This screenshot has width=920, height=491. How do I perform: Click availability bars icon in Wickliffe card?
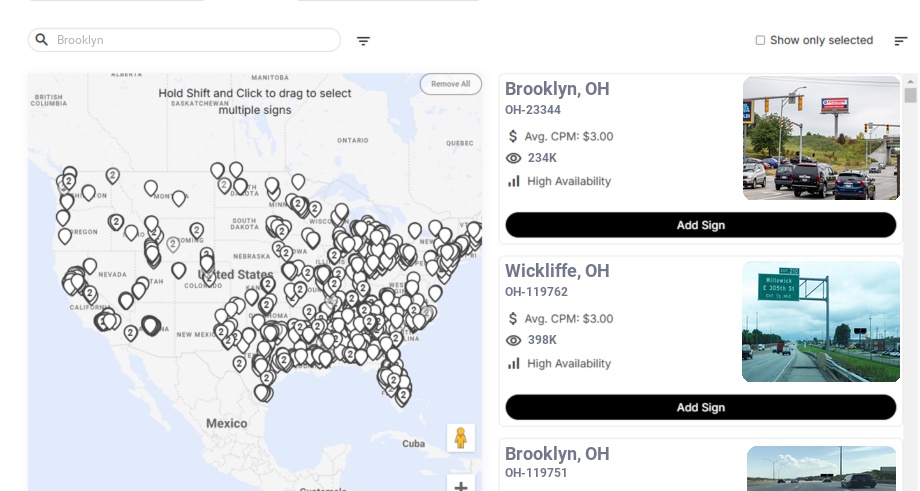[x=514, y=363]
